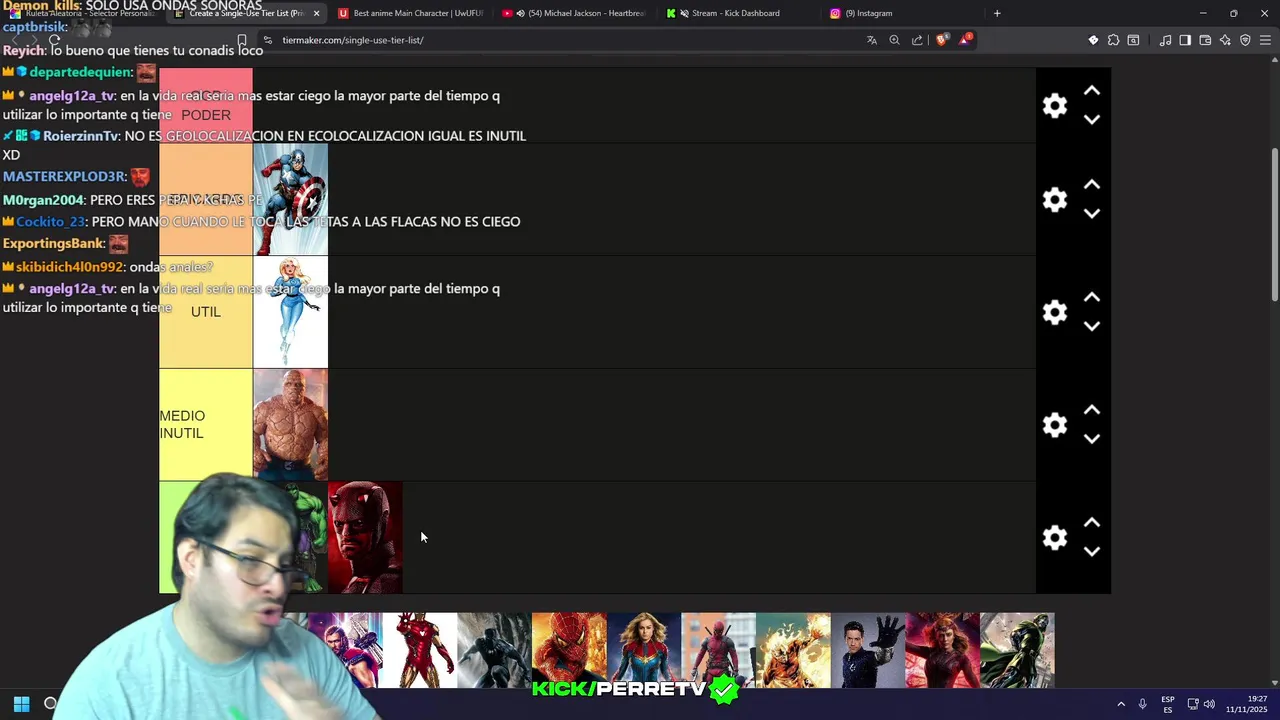1280x720 pixels.
Task: Open the Windows Start menu
Action: [x=21, y=704]
